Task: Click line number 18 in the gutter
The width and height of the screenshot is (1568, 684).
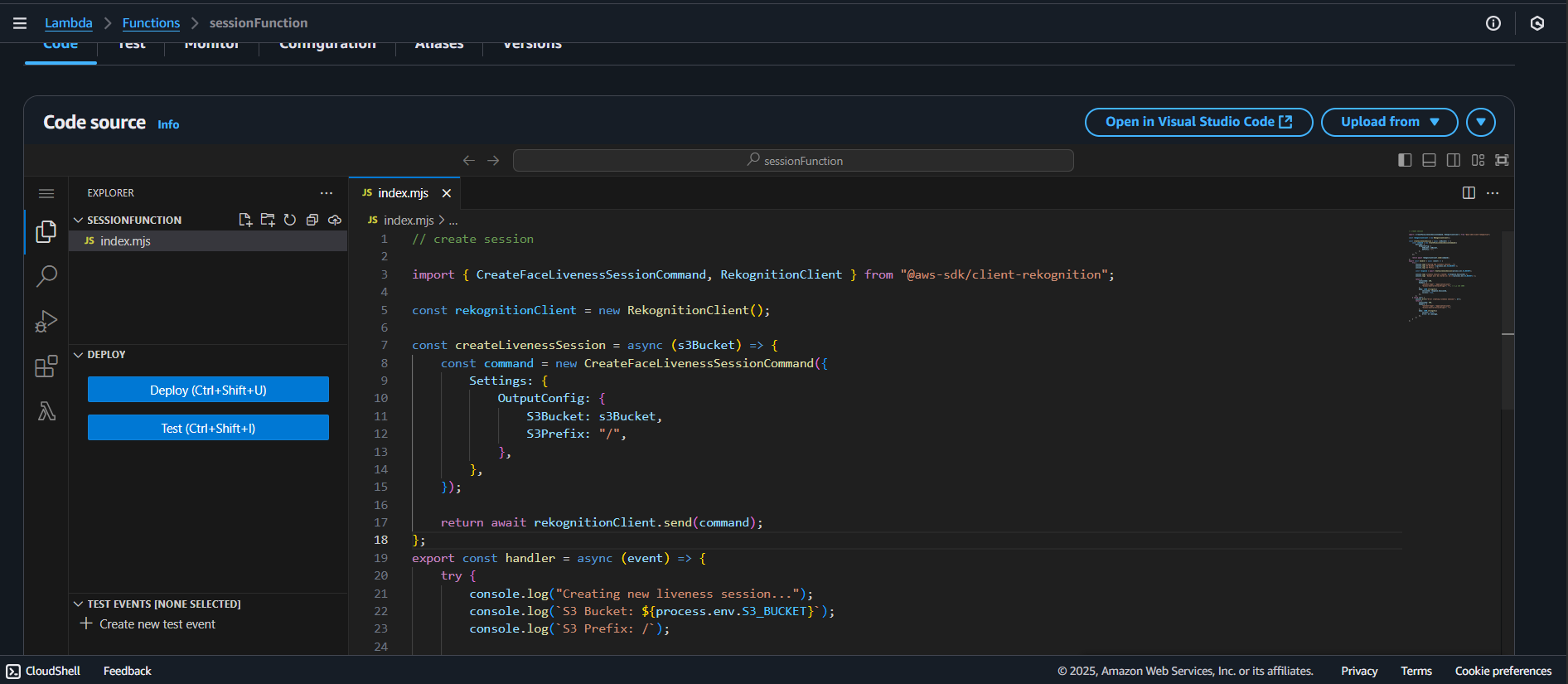Action: click(380, 540)
